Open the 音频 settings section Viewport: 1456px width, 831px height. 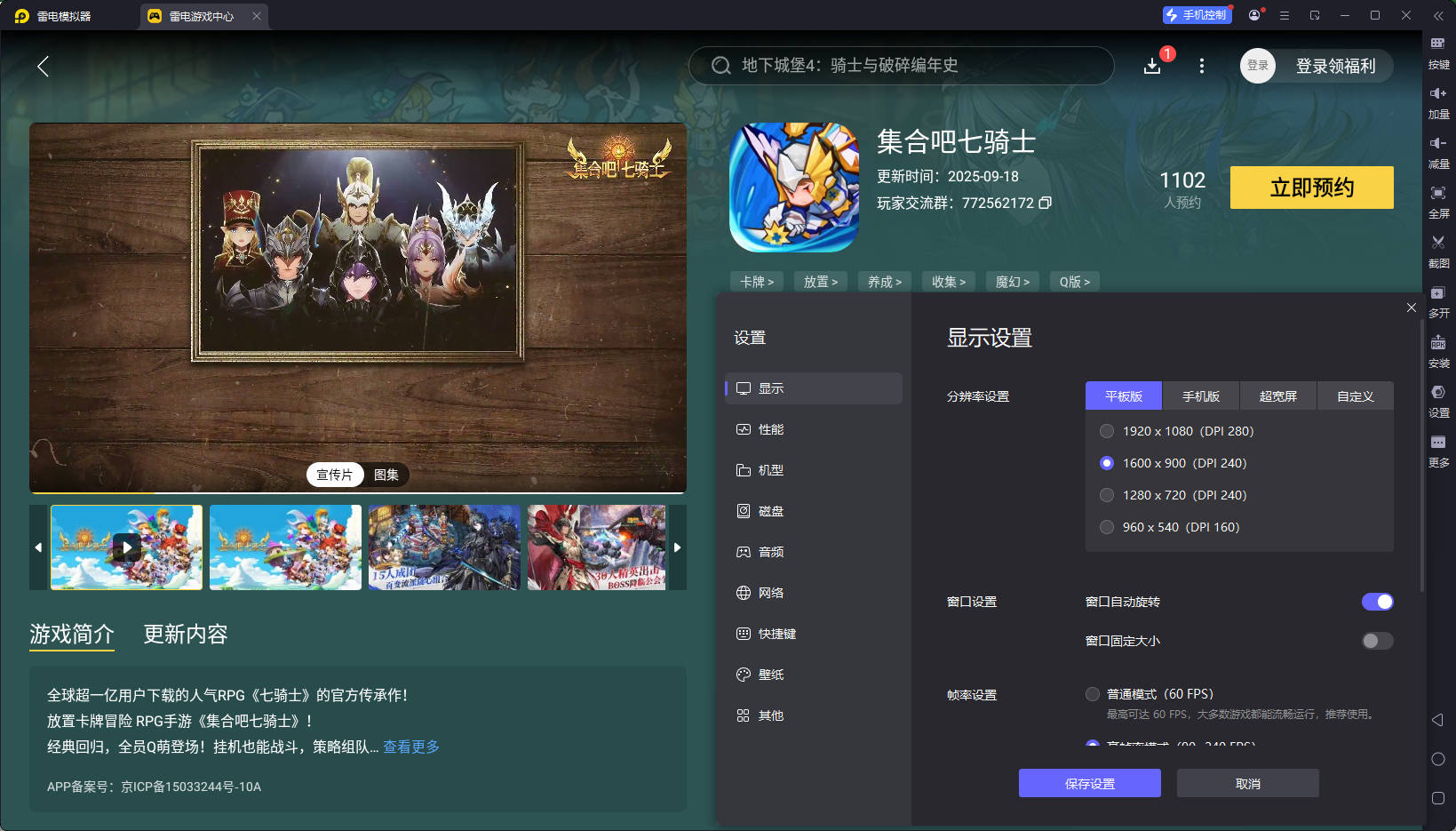pos(814,552)
